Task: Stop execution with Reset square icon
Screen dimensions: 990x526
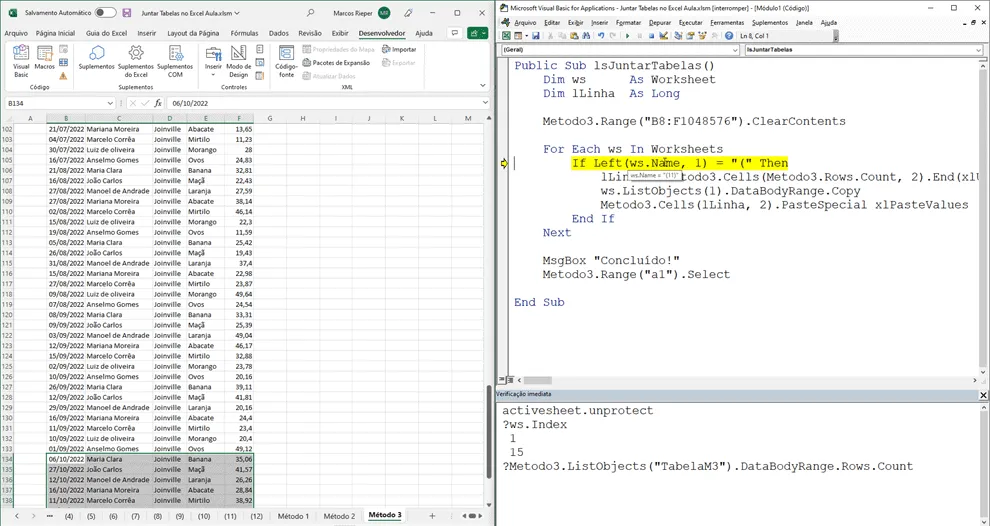Action: pos(650,36)
